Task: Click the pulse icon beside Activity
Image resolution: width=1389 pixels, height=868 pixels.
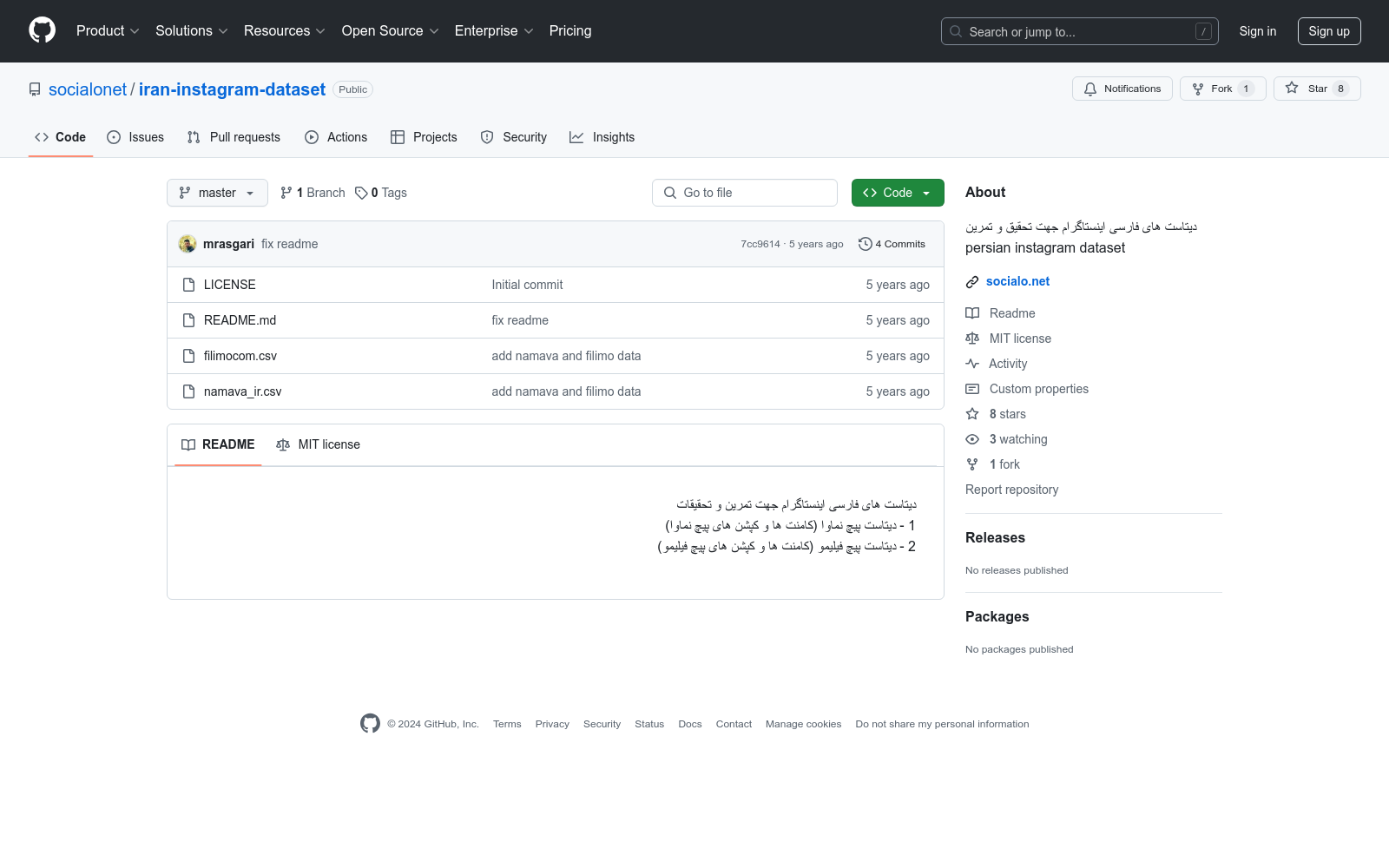Action: (x=972, y=364)
